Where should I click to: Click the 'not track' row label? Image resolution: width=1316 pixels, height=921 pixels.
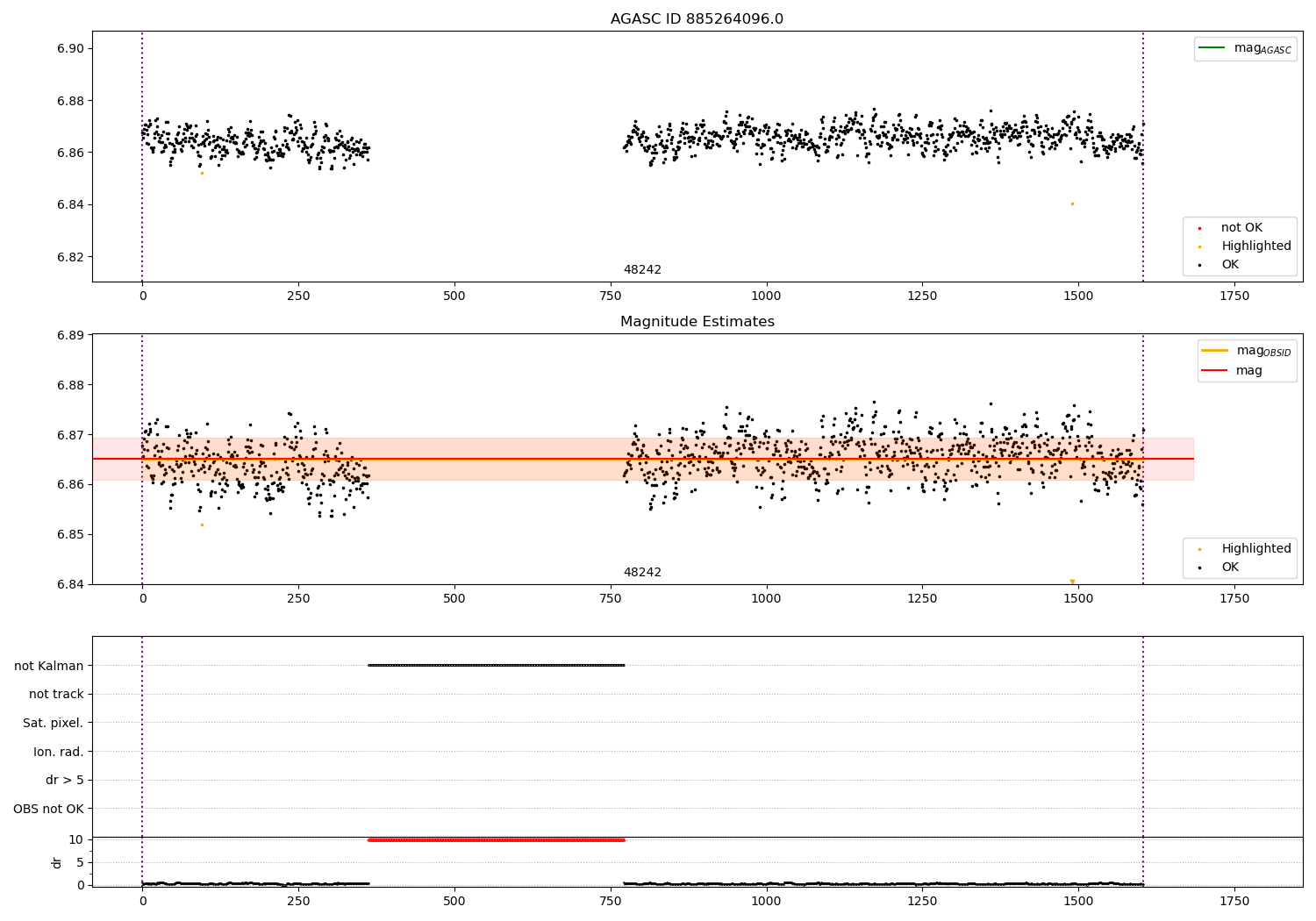click(x=56, y=695)
